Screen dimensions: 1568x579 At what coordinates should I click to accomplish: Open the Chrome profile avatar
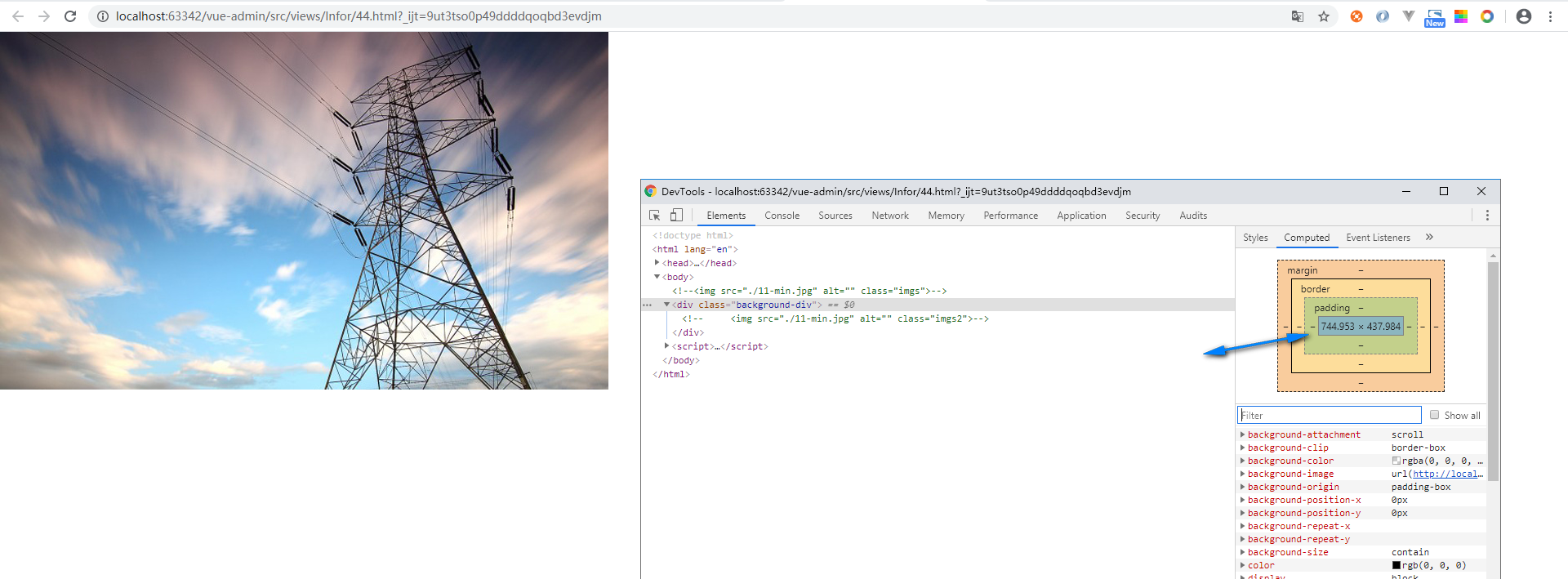click(1524, 16)
